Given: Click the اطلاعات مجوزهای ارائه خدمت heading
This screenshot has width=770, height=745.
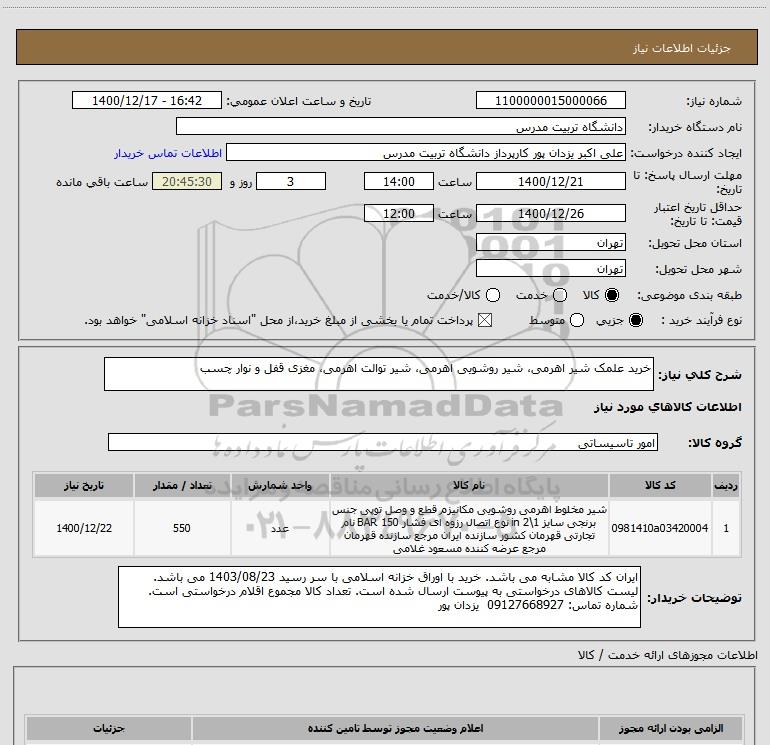Looking at the screenshot, I should pyautogui.click(x=668, y=655).
